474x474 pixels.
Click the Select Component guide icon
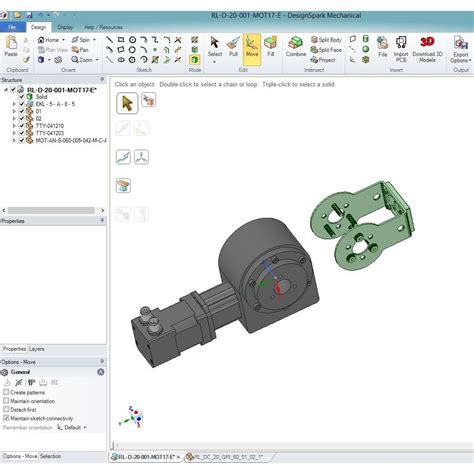[148, 100]
